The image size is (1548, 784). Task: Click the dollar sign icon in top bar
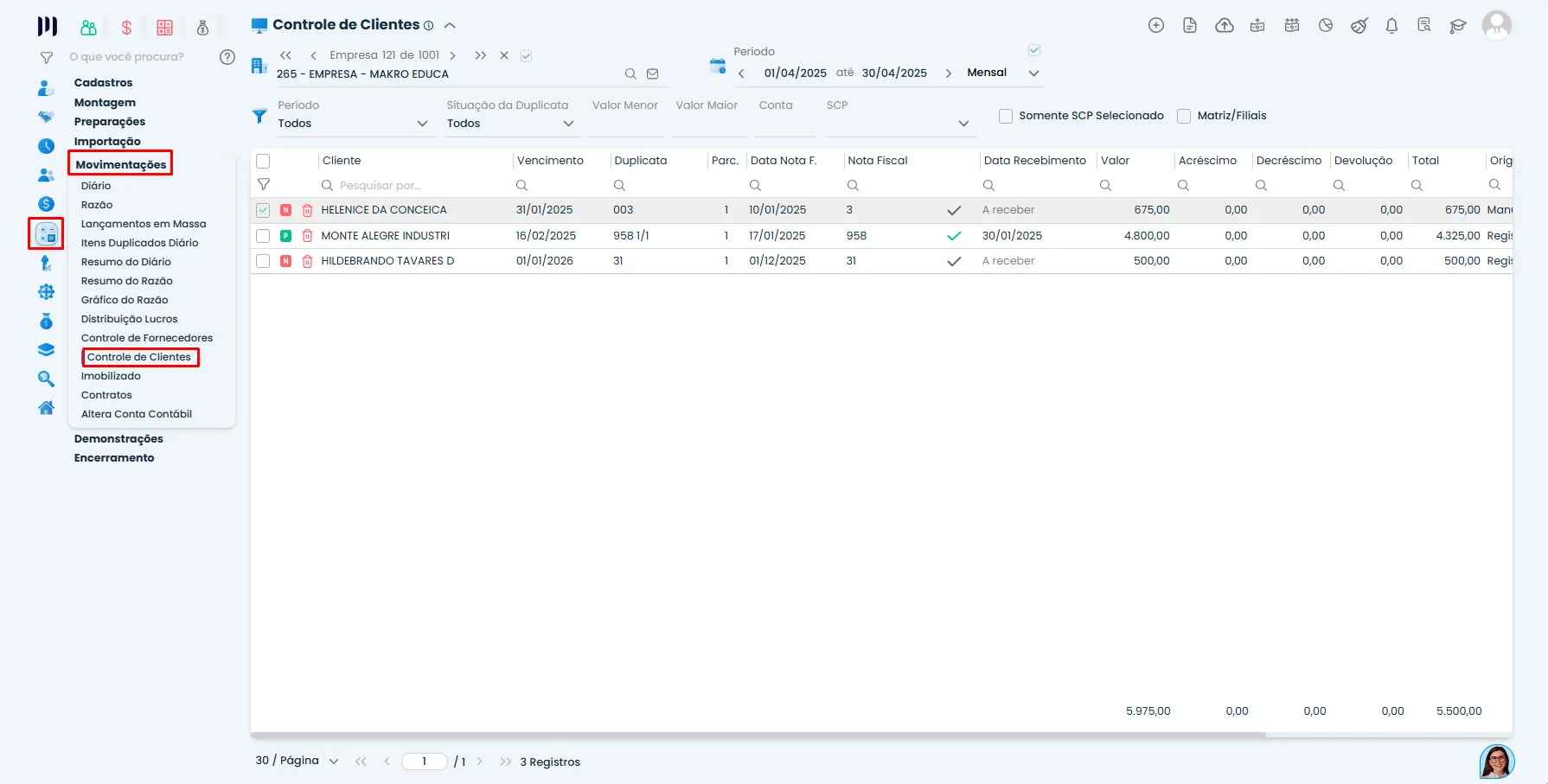126,28
